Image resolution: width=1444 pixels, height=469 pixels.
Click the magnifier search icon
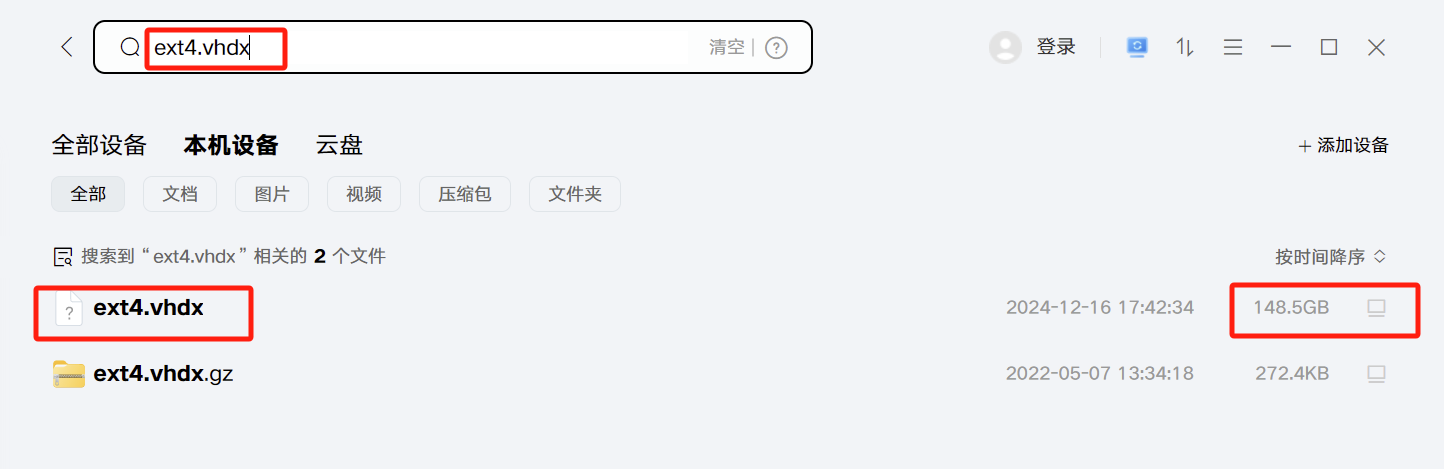coord(130,47)
